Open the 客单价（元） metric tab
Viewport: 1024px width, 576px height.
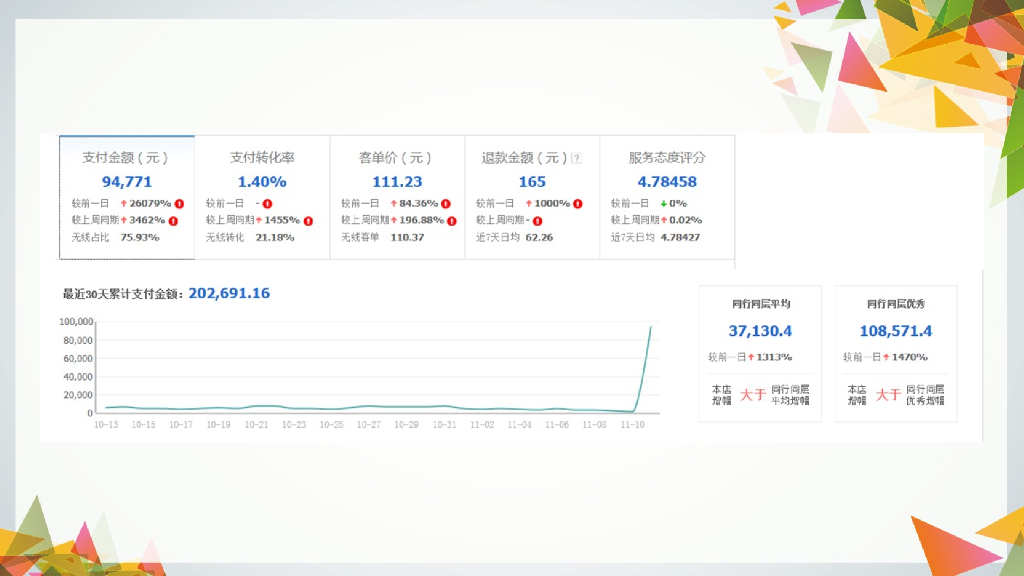tap(396, 158)
